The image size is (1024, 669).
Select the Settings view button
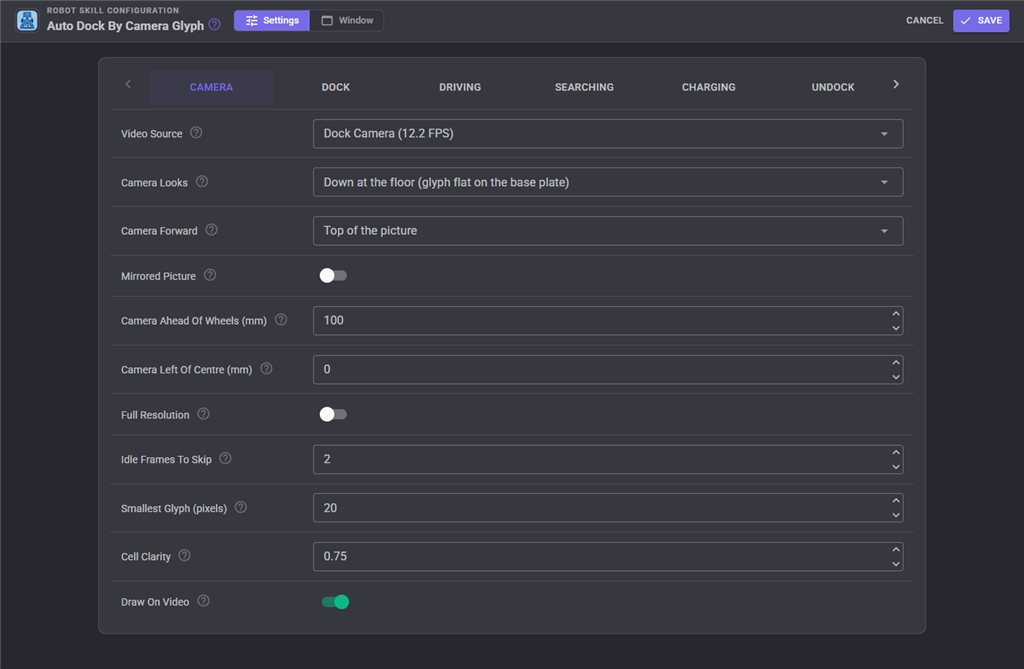[272, 21]
